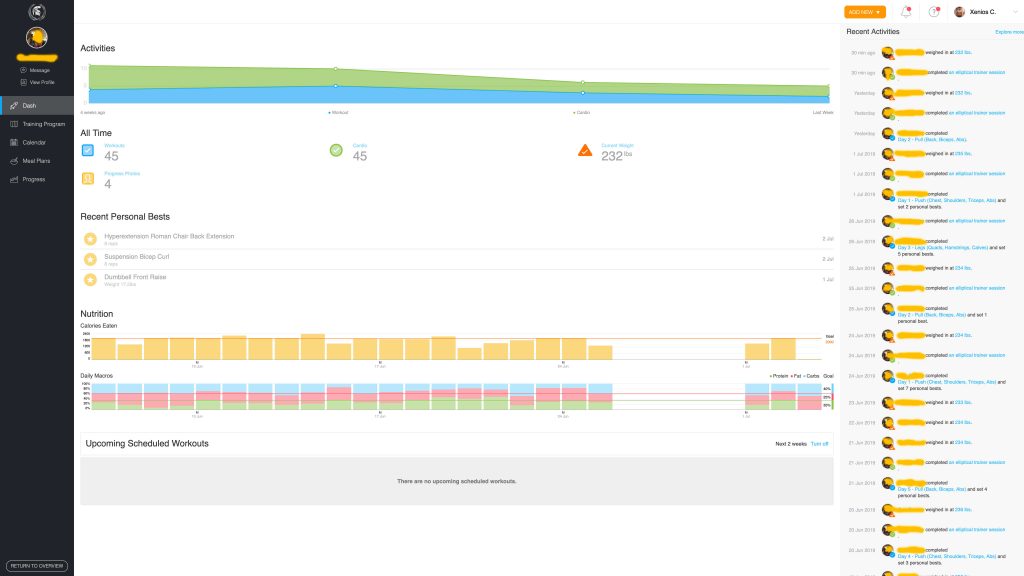Toggle Cardio series in Activities chart legend
The width and height of the screenshot is (1024, 576).
(581, 112)
